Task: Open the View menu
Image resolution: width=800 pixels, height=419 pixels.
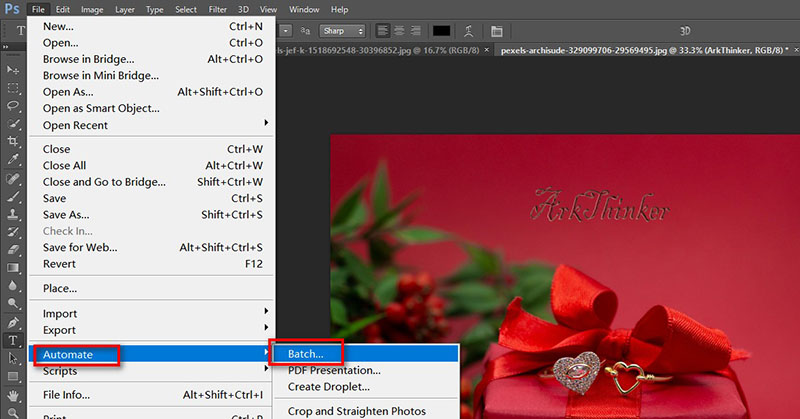Action: click(x=268, y=9)
